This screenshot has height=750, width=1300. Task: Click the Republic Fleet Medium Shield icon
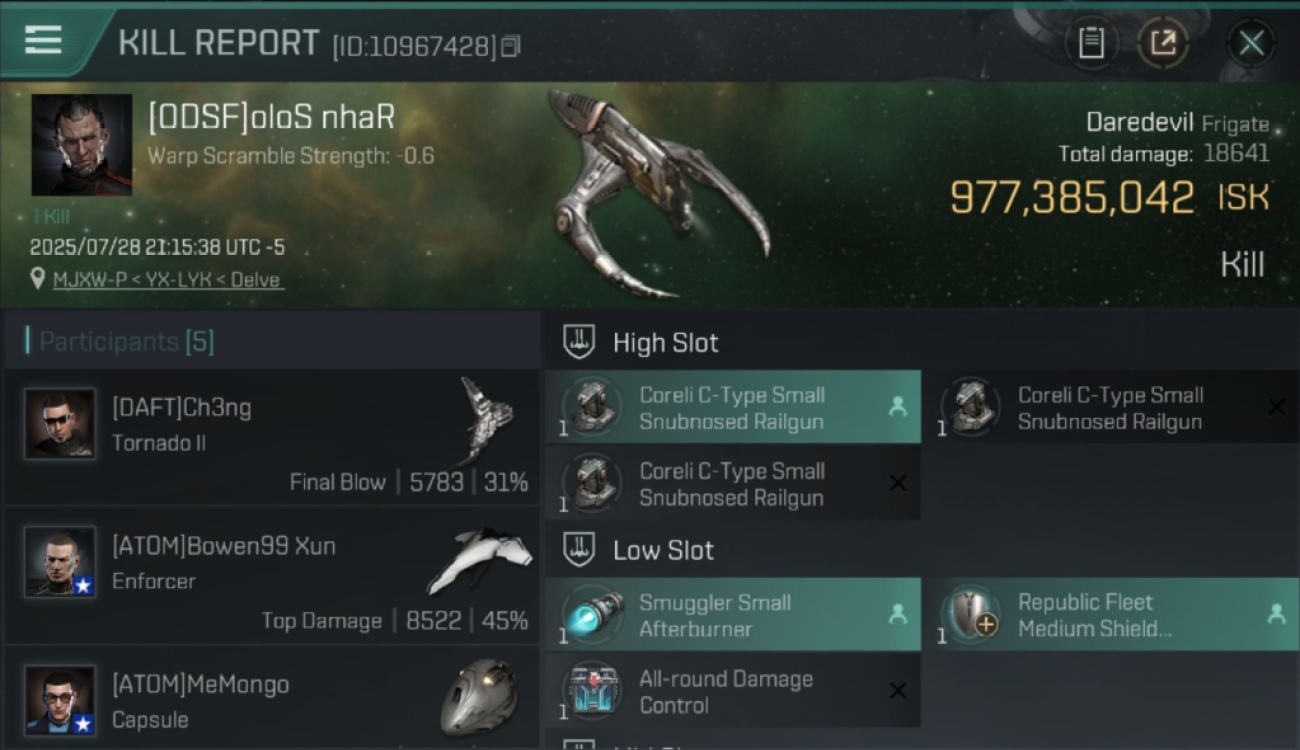click(971, 616)
